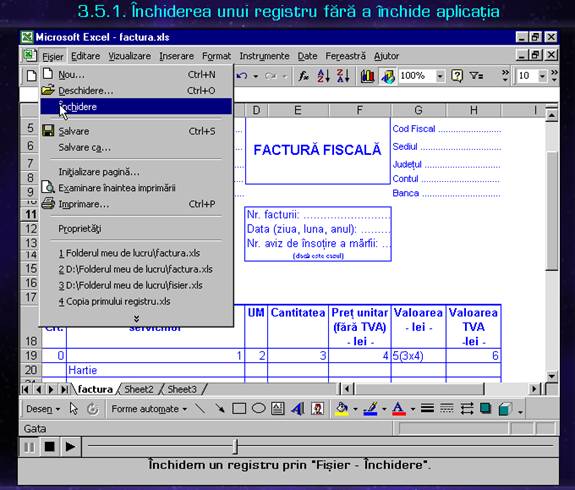Screen dimensions: 575x490
Task: Select the Hartie cell in row 20
Action: coord(155,370)
